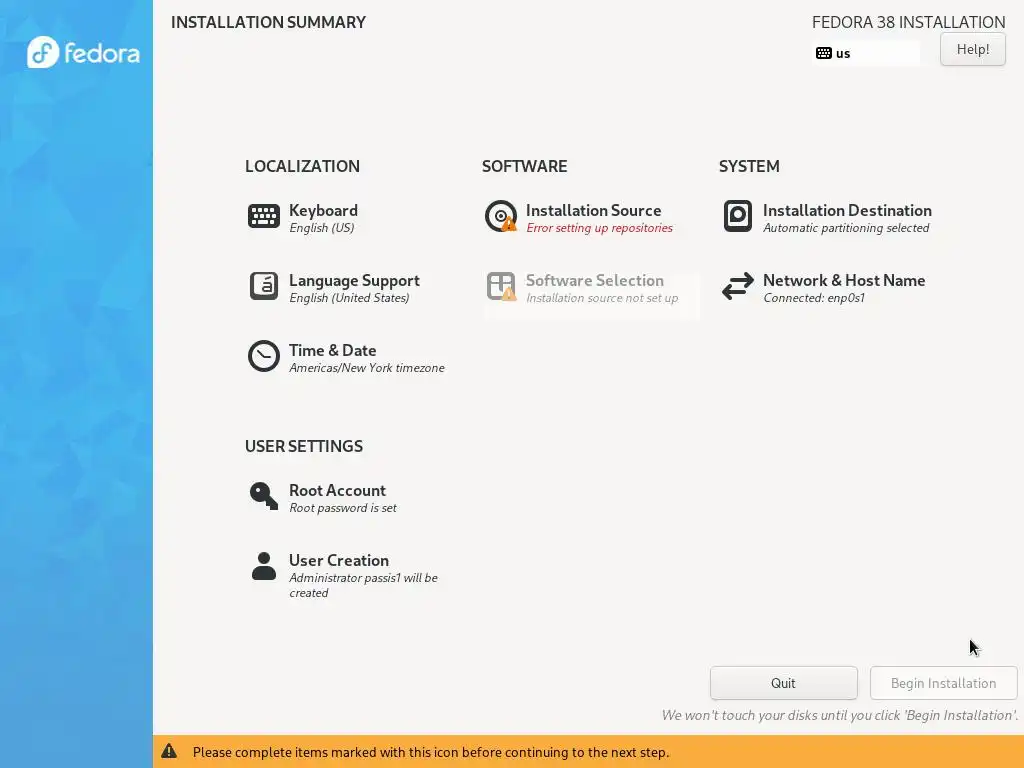
Task: Open the Installation Source title
Action: point(594,210)
